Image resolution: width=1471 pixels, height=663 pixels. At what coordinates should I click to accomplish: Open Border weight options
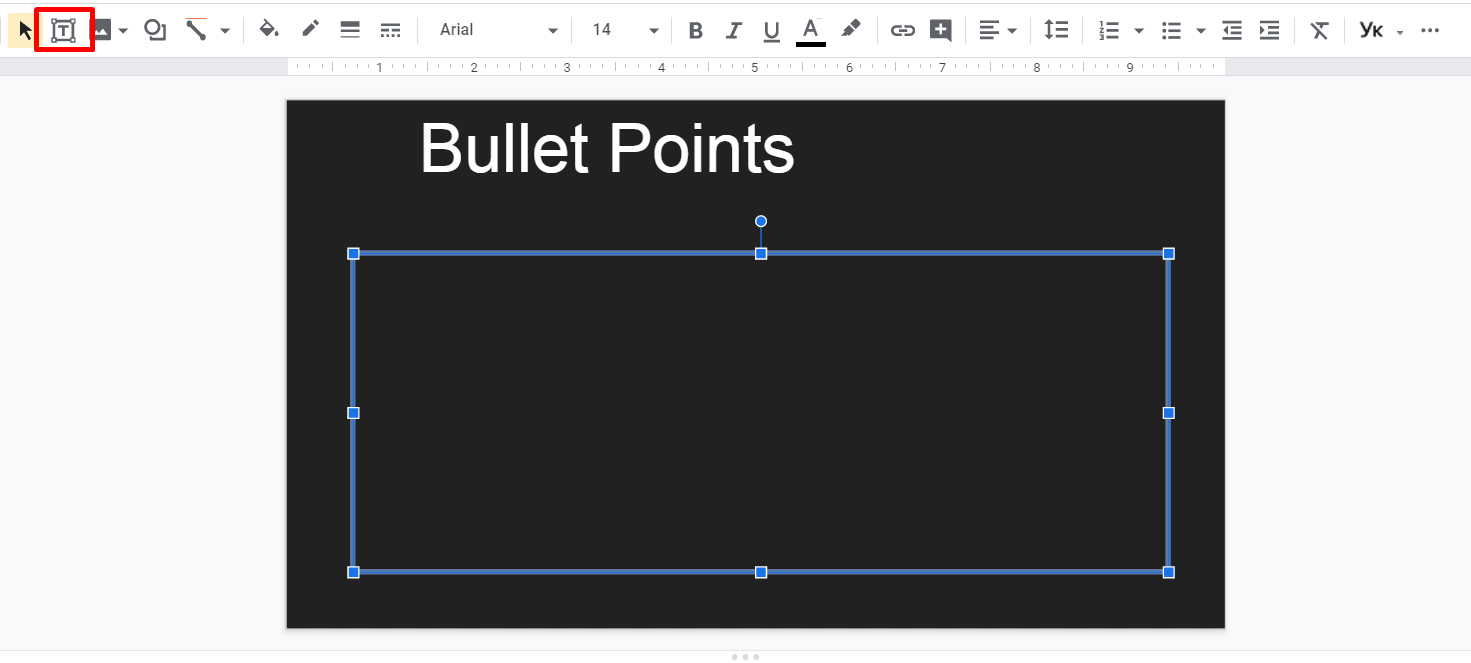pos(350,30)
